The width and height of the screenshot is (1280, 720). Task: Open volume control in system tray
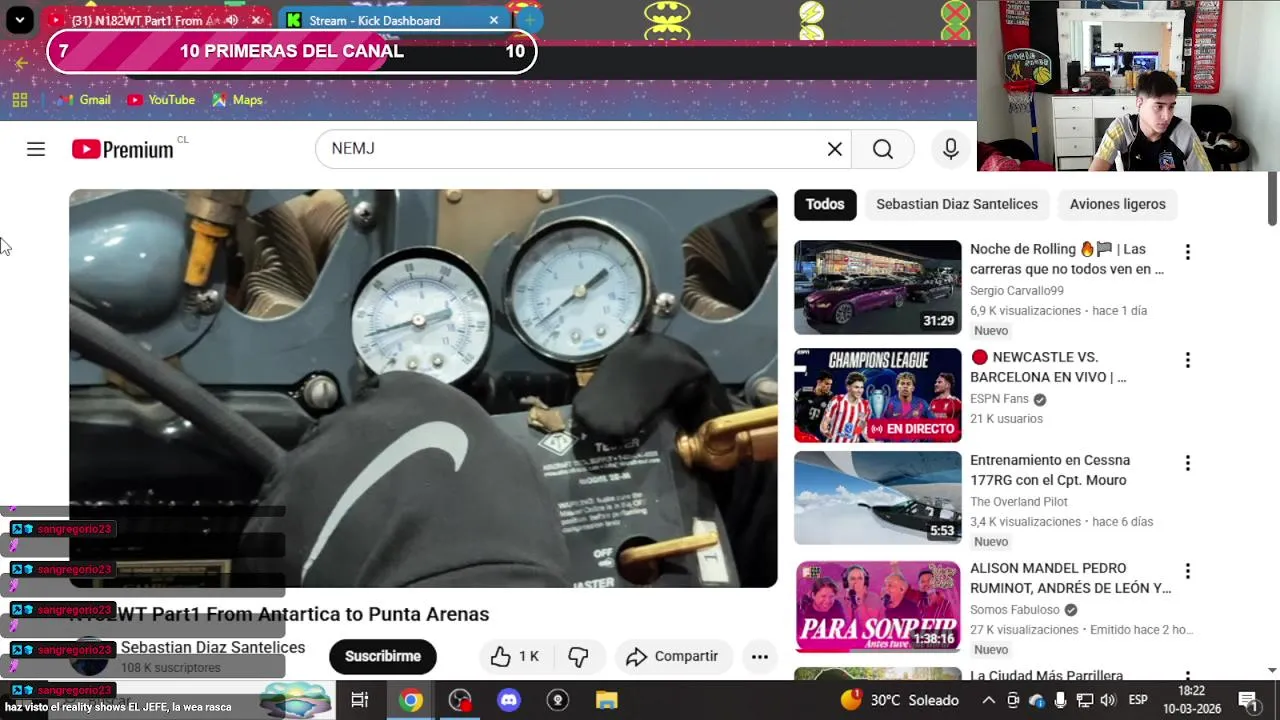coord(1108,700)
